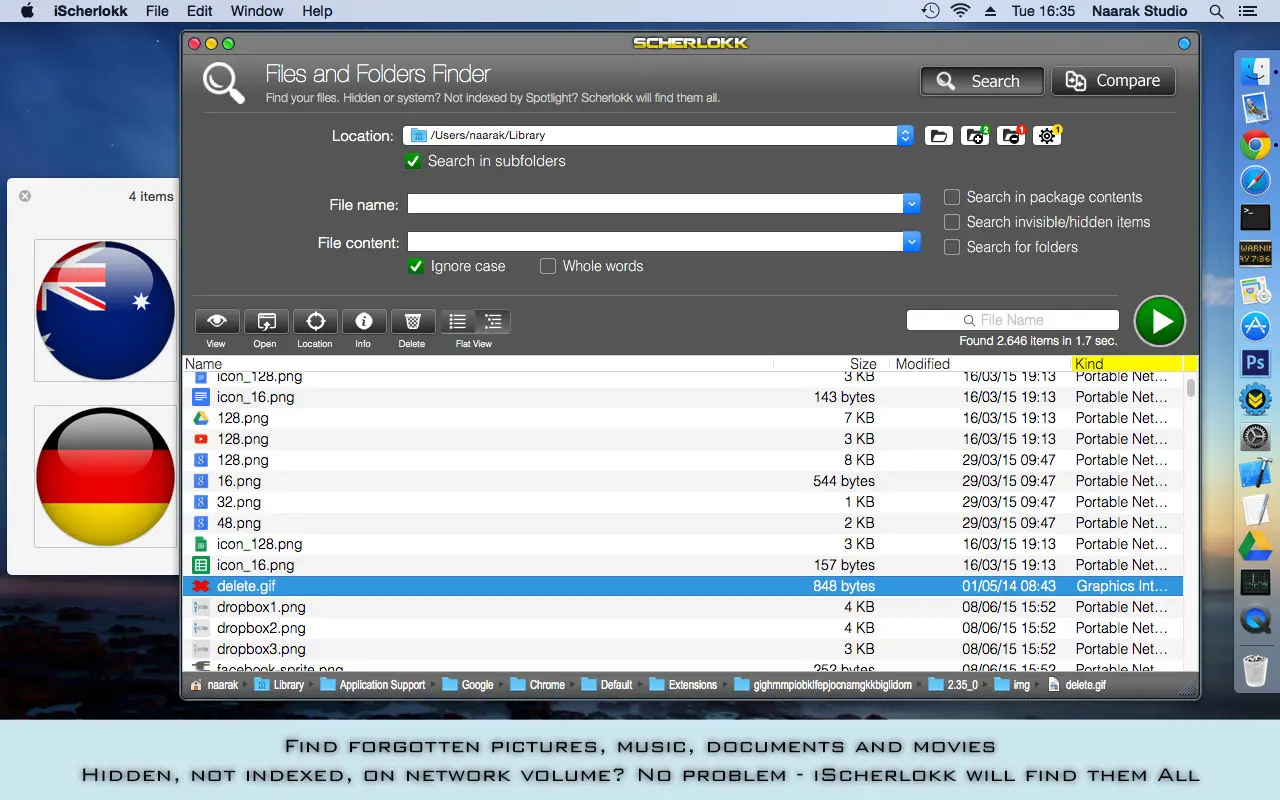Screen dimensions: 1280x800
Task: Click Application Support in path bar
Action: (372, 685)
